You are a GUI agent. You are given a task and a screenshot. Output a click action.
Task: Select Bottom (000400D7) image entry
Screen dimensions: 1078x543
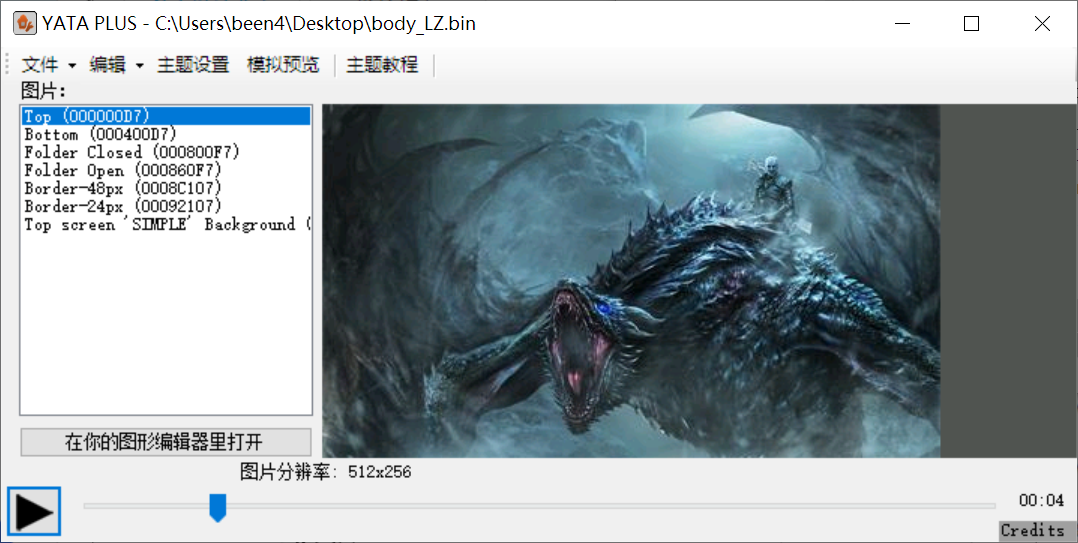[x=166, y=134]
